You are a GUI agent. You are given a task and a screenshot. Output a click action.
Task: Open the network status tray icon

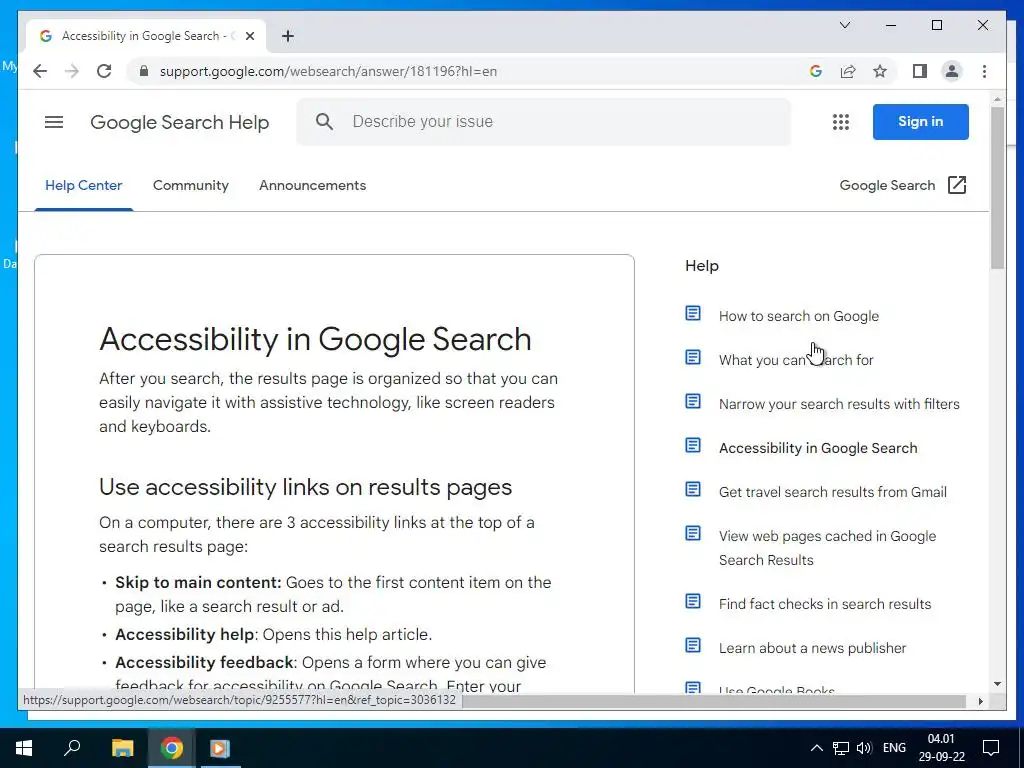[x=841, y=748]
